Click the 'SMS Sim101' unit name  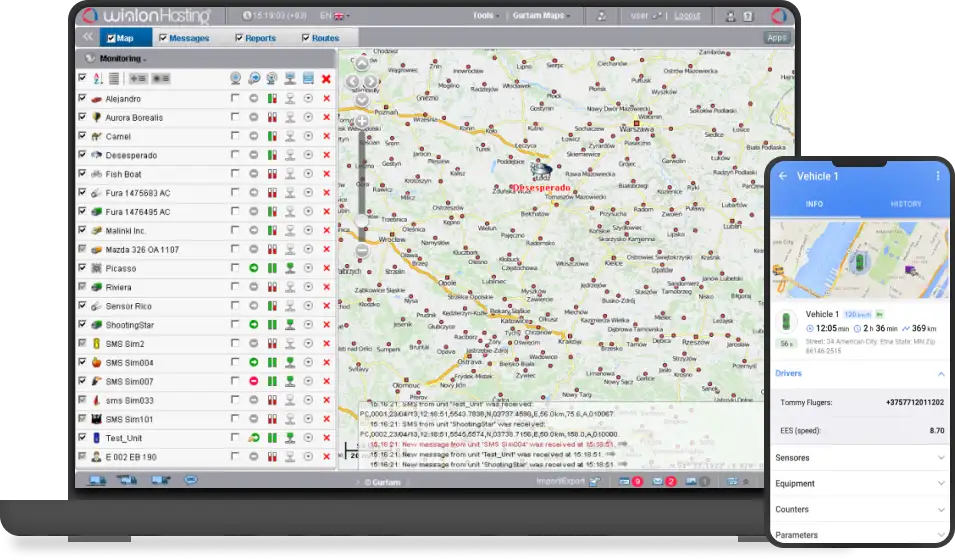point(129,419)
